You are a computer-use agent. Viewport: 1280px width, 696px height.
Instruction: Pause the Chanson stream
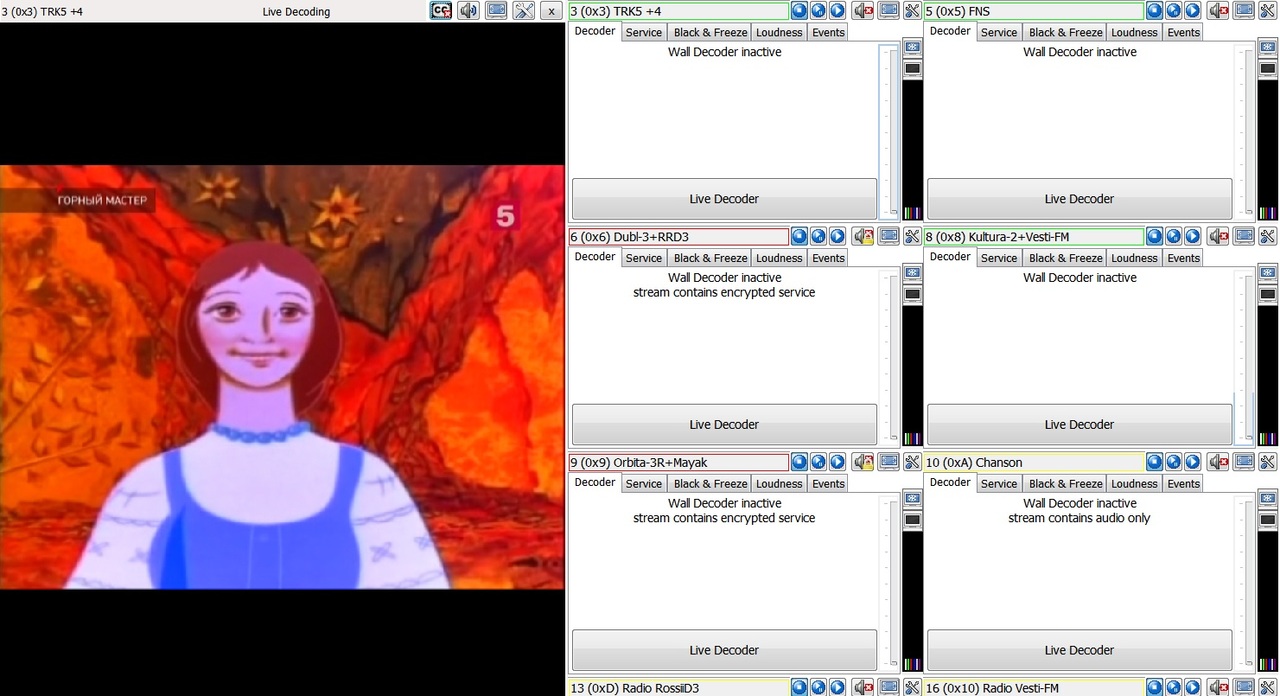(x=1174, y=462)
